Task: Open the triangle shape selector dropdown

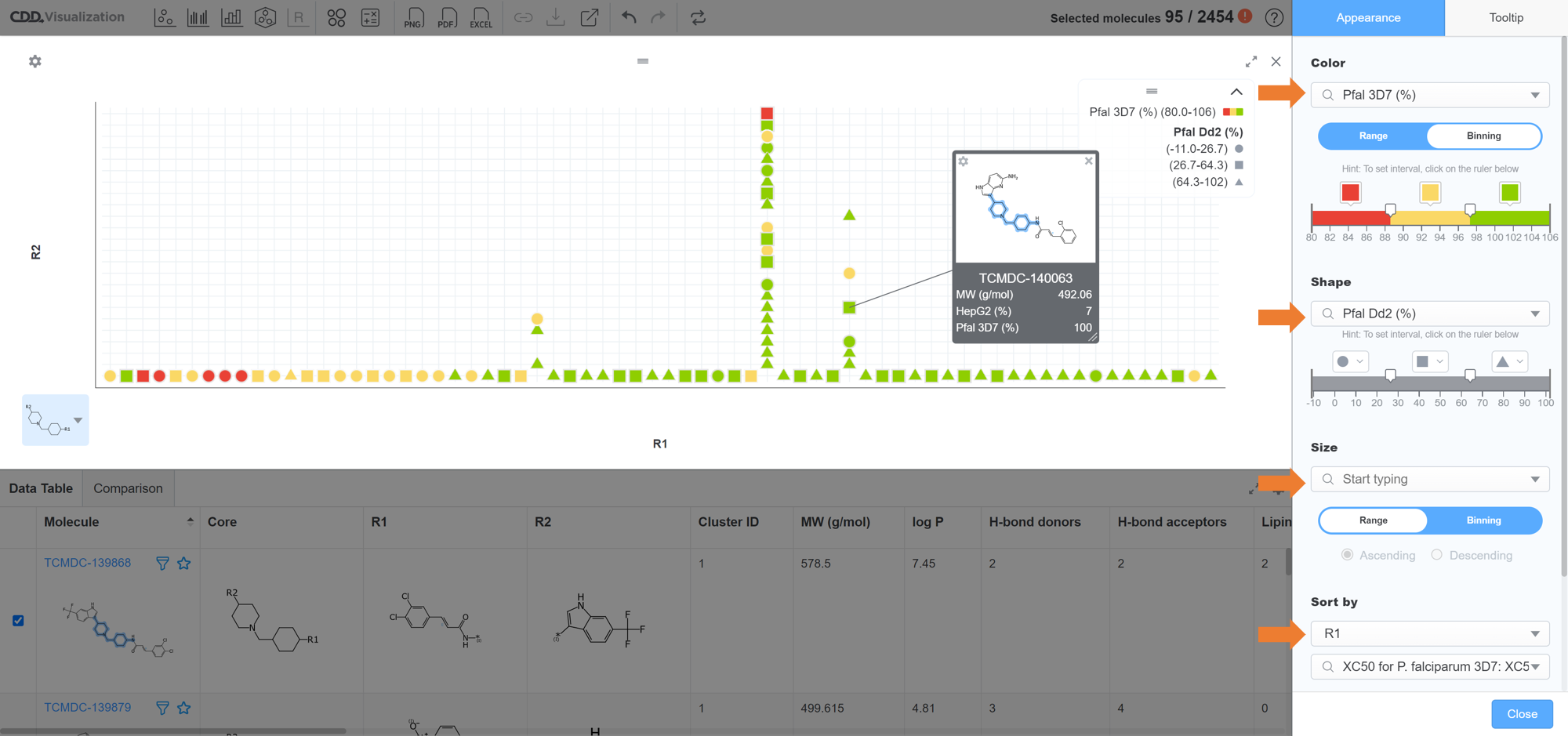Action: click(x=1510, y=361)
